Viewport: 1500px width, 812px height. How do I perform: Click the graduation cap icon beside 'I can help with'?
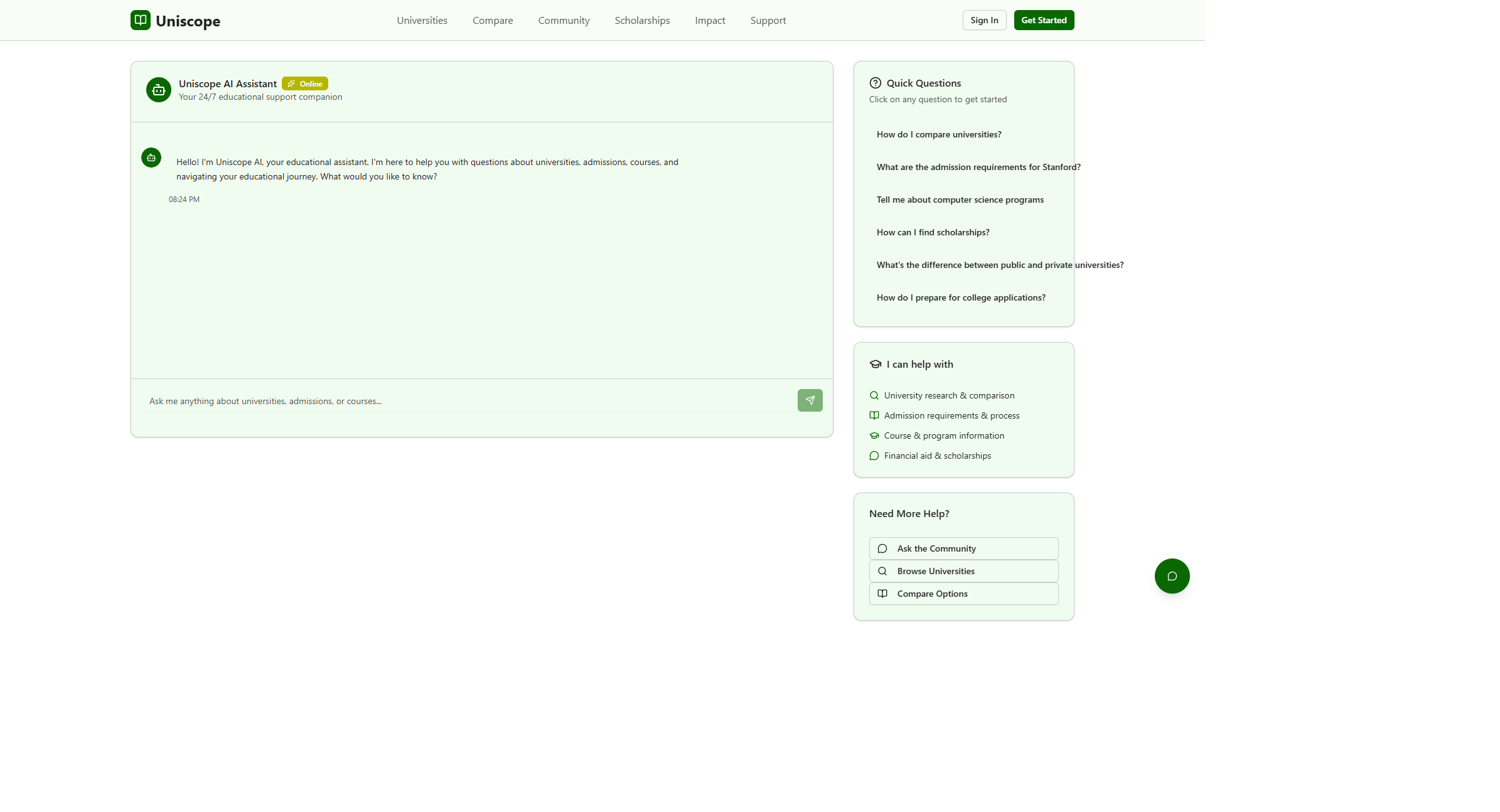[876, 364]
